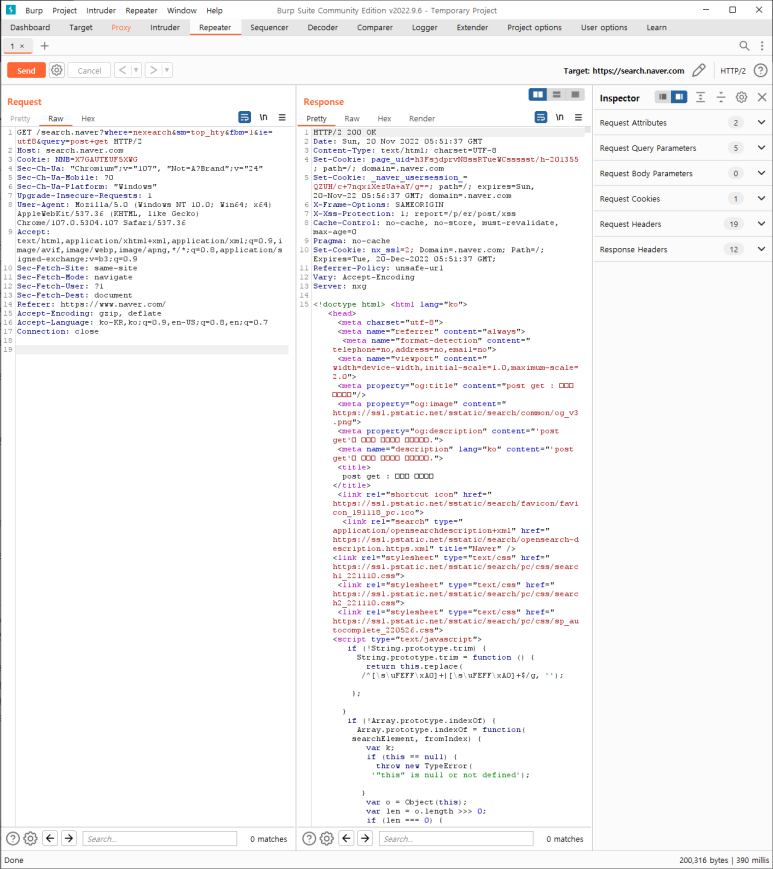Toggle request non-printable characters \n
773x869 pixels.
tap(264, 117)
